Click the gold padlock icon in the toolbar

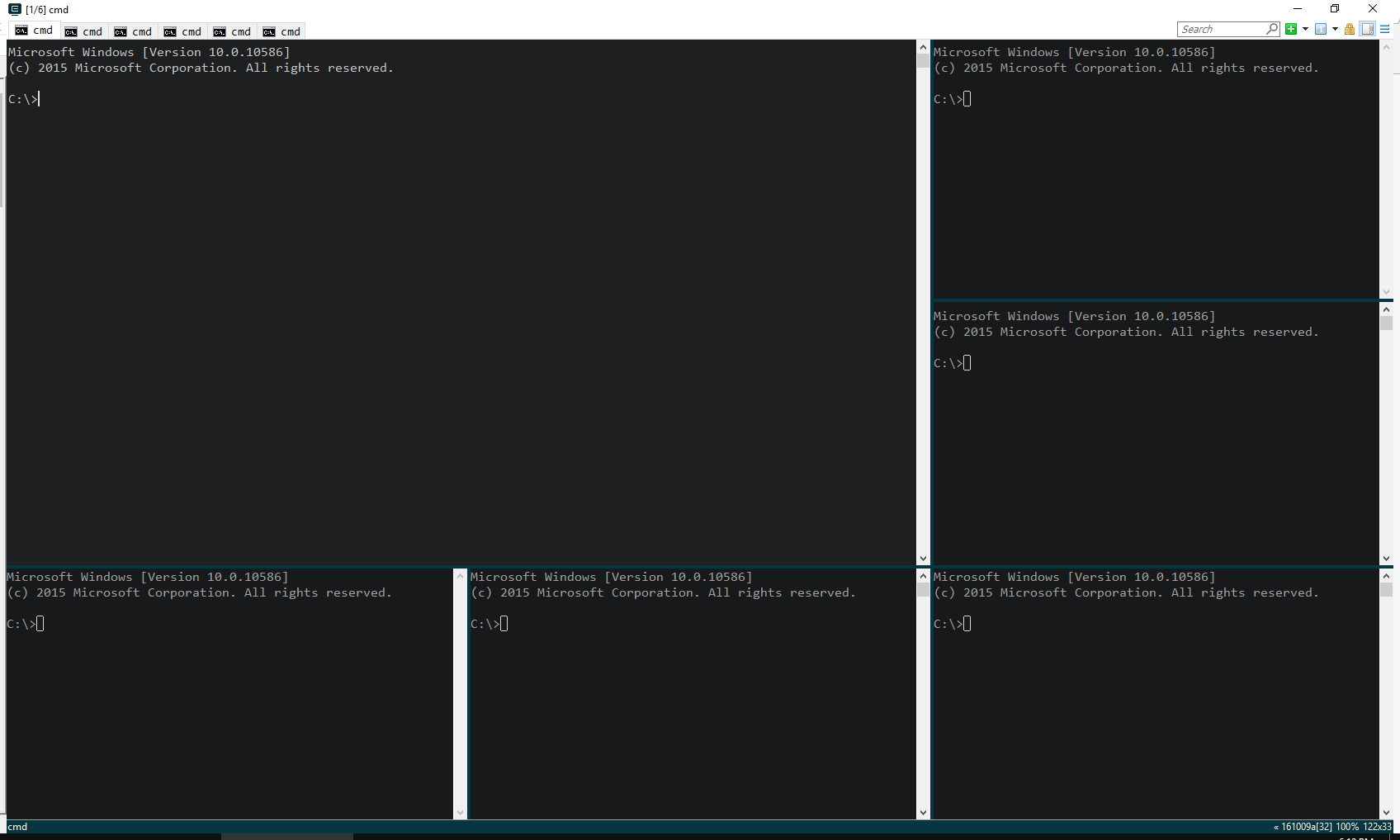click(x=1350, y=29)
